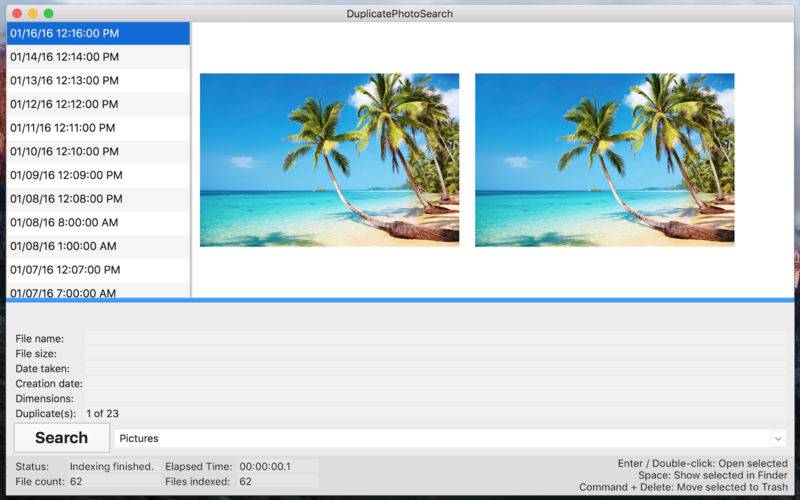Select the 01/09/16 12:09:00 PM entry
This screenshot has width=800, height=500.
coord(98,175)
